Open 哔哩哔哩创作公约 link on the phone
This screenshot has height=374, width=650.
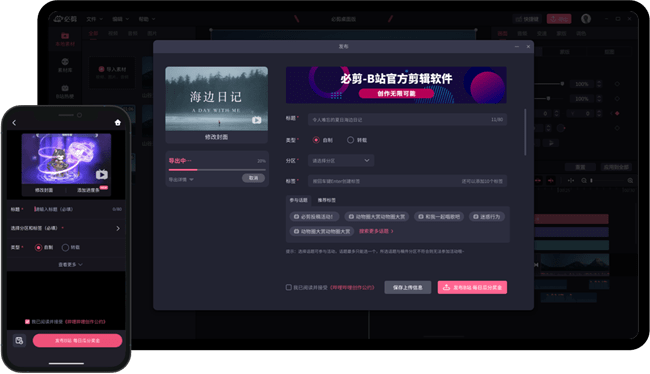coord(85,322)
